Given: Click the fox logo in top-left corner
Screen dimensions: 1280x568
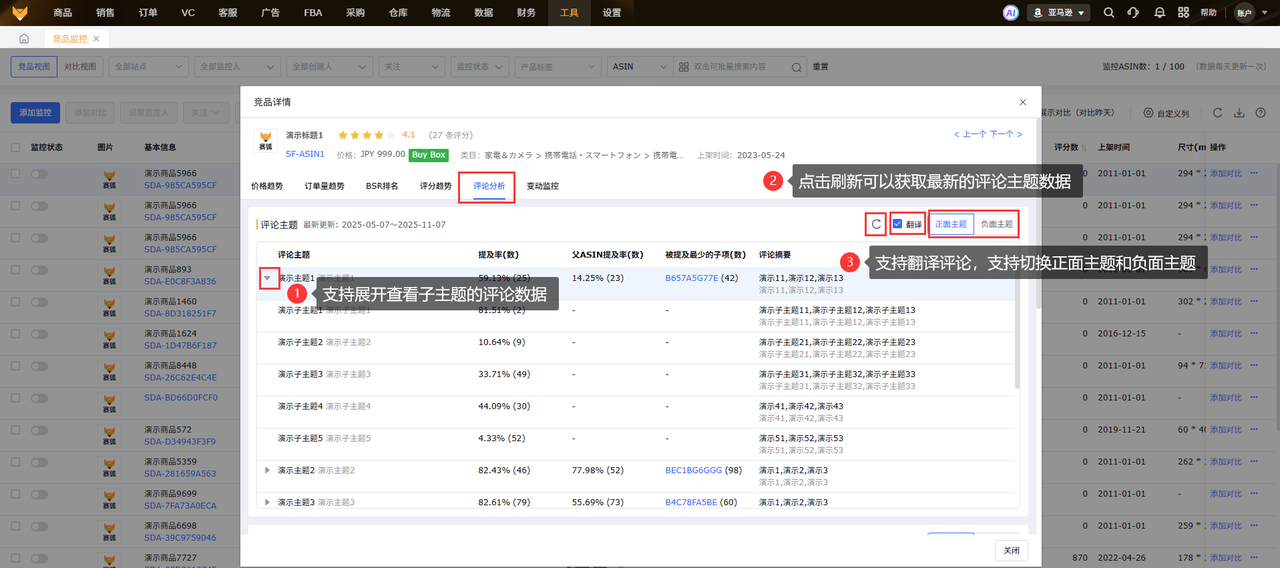Looking at the screenshot, I should pyautogui.click(x=20, y=13).
